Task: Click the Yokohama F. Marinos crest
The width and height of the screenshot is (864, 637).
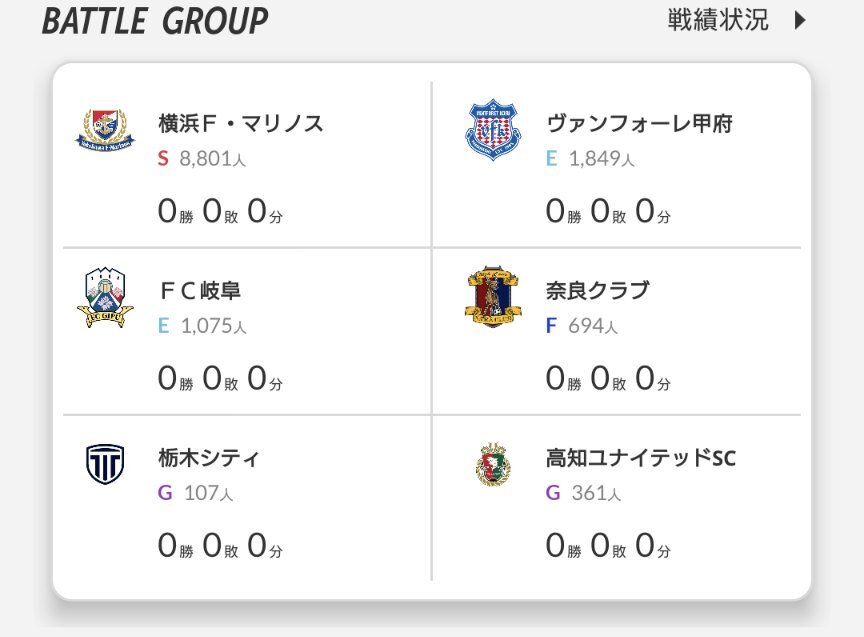Action: pyautogui.click(x=105, y=130)
